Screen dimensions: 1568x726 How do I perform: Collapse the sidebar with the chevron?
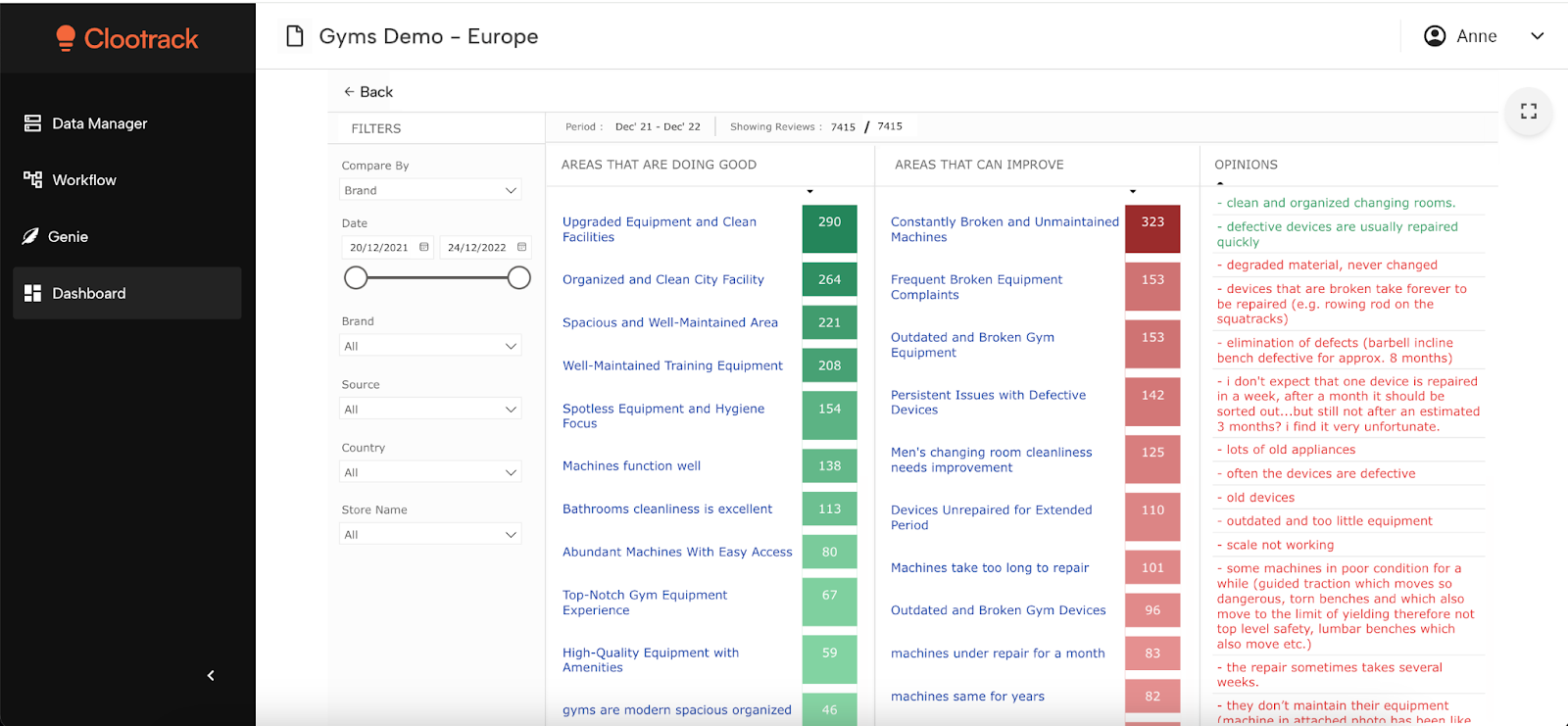(211, 676)
